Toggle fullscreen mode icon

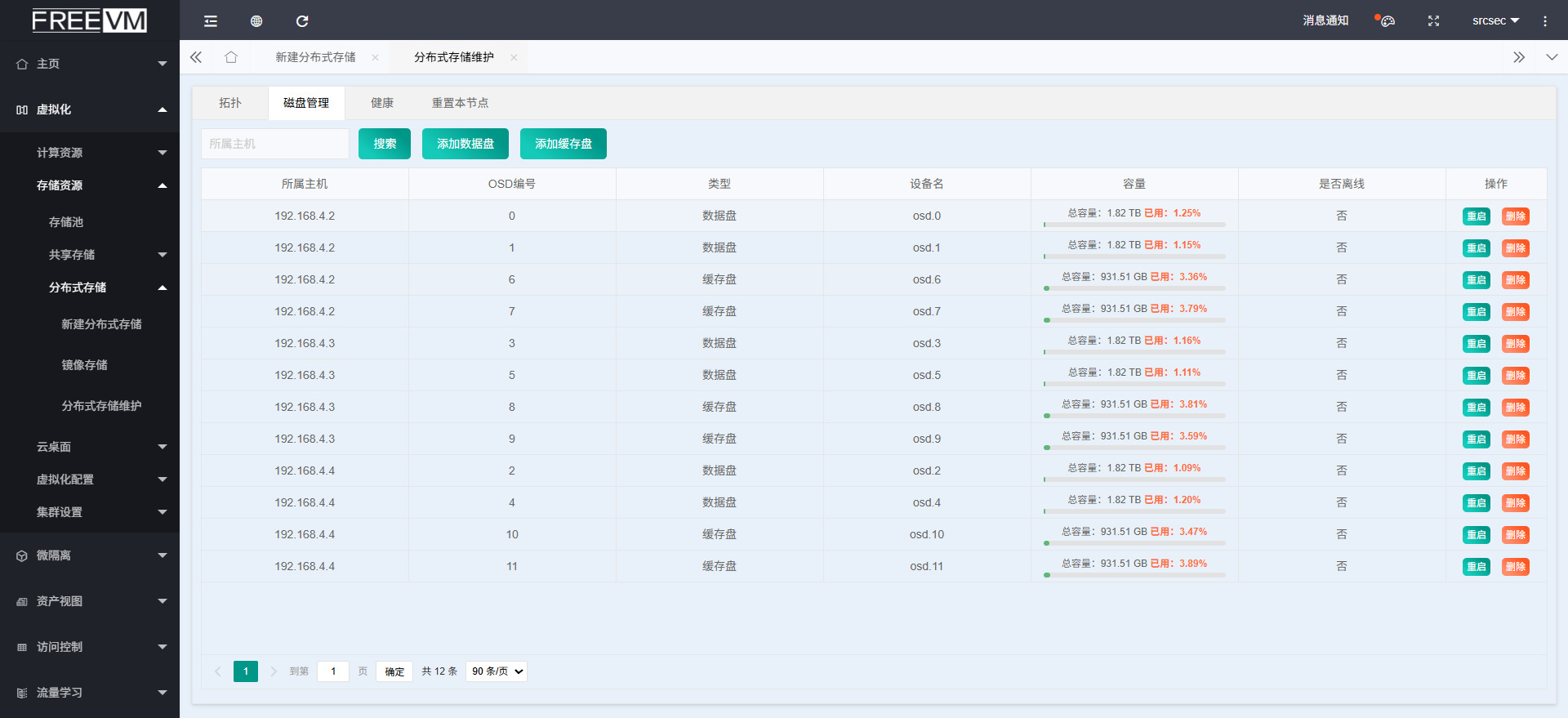click(x=1433, y=21)
